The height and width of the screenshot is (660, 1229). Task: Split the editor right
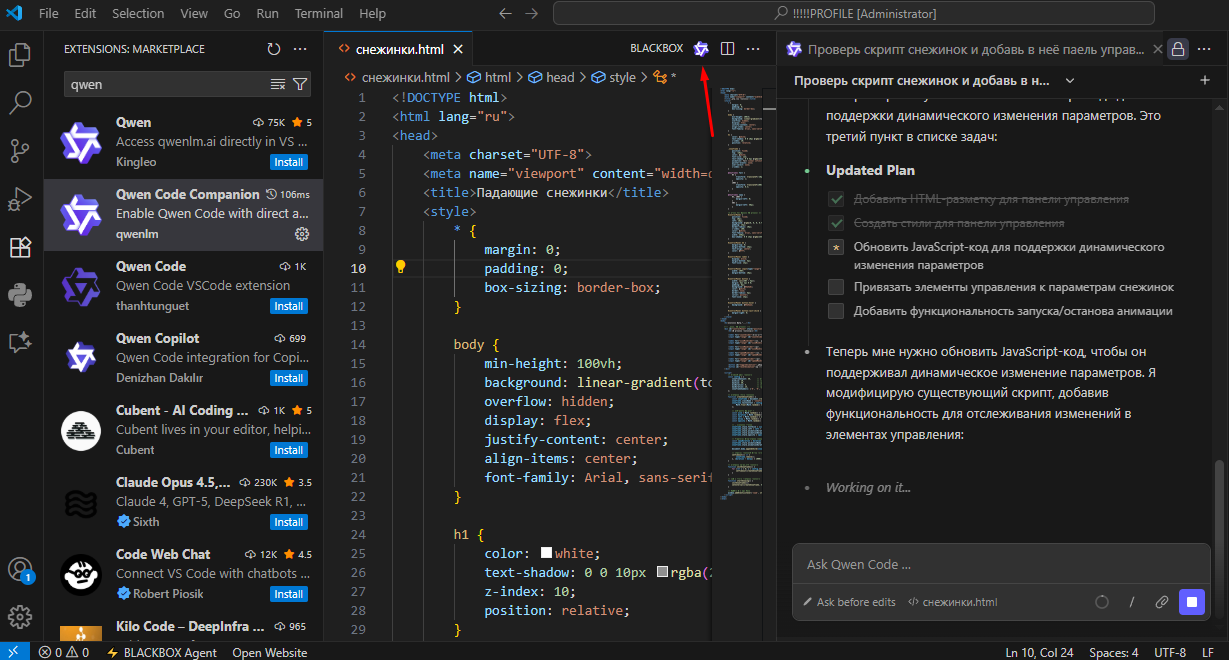(728, 49)
